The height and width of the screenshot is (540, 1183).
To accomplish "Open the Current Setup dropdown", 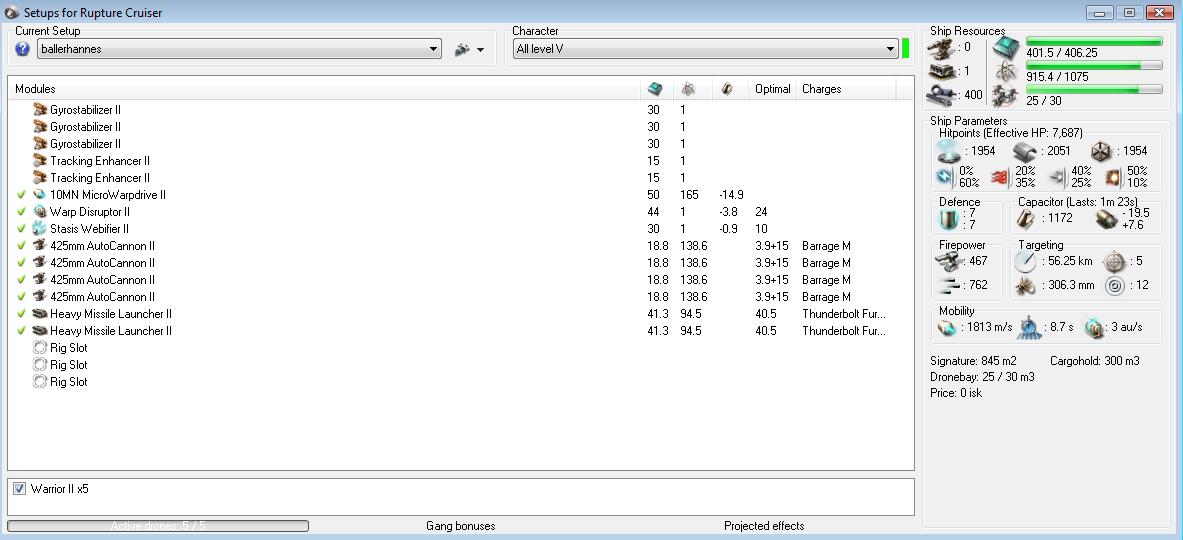I will point(238,49).
